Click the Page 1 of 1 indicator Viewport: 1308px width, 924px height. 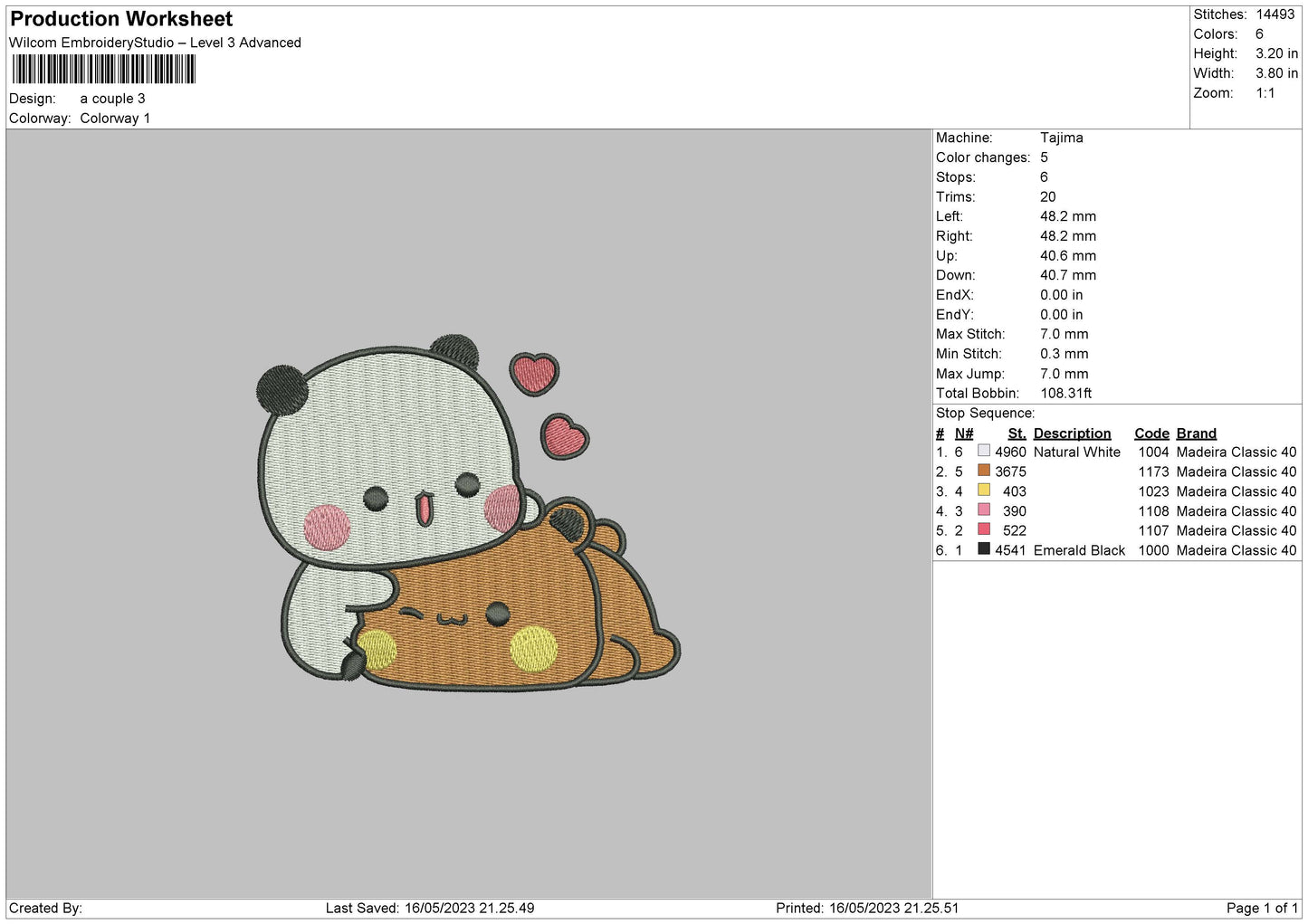(x=1261, y=908)
